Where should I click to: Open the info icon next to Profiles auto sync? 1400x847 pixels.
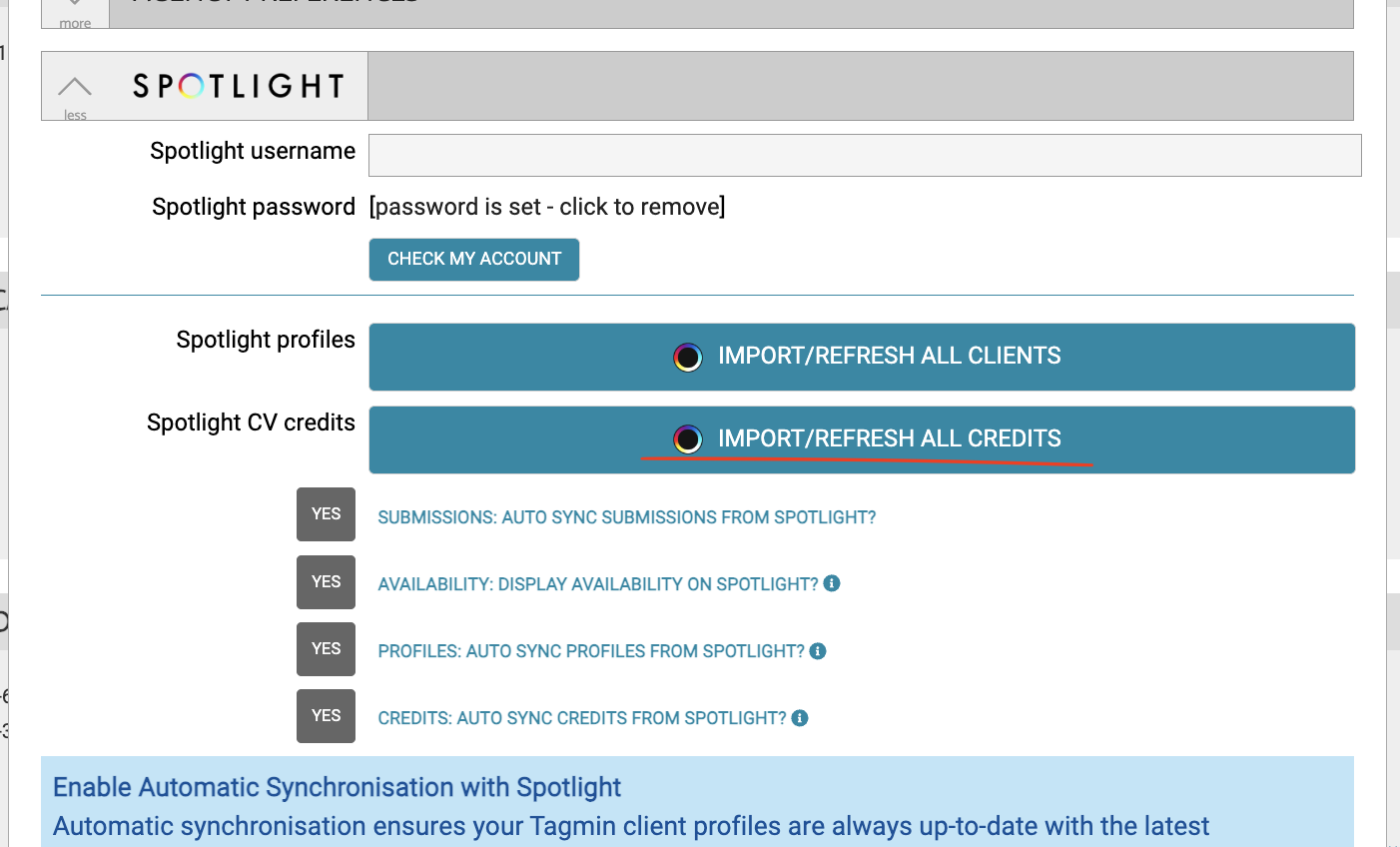[x=818, y=651]
